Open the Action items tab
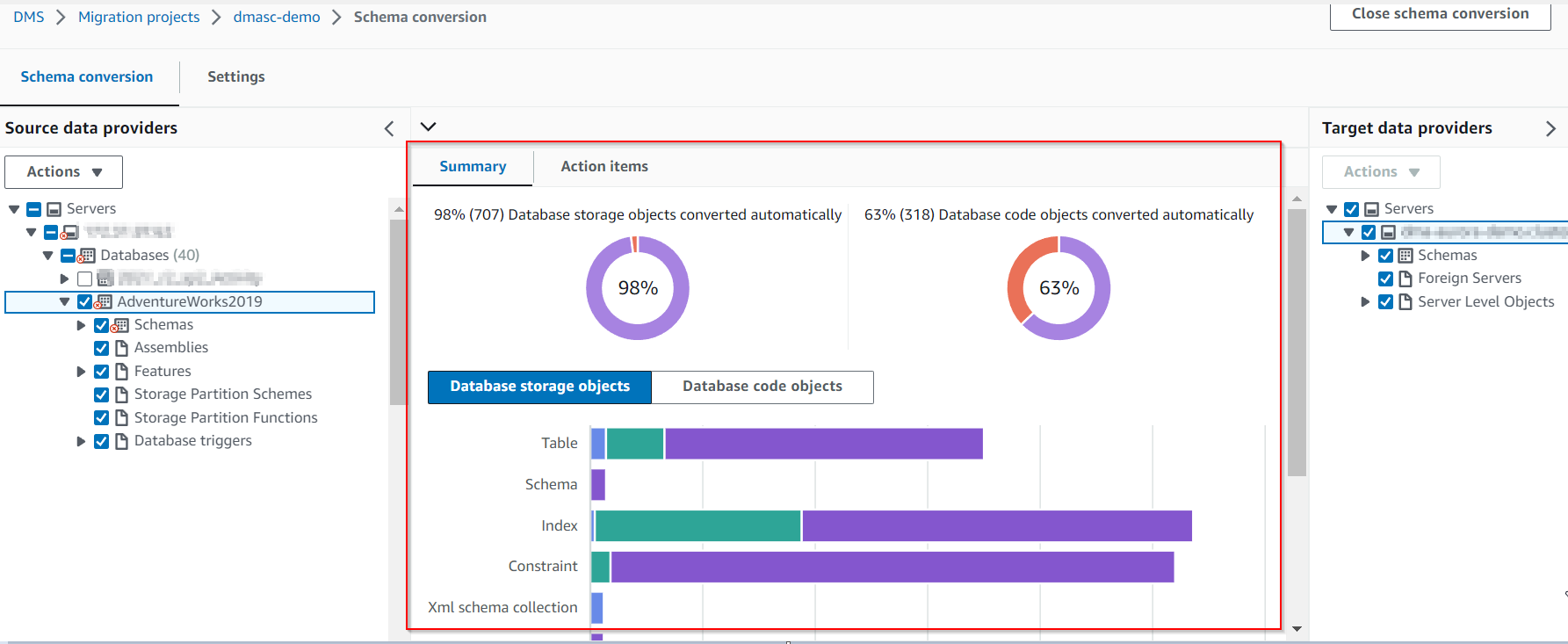 tap(604, 167)
